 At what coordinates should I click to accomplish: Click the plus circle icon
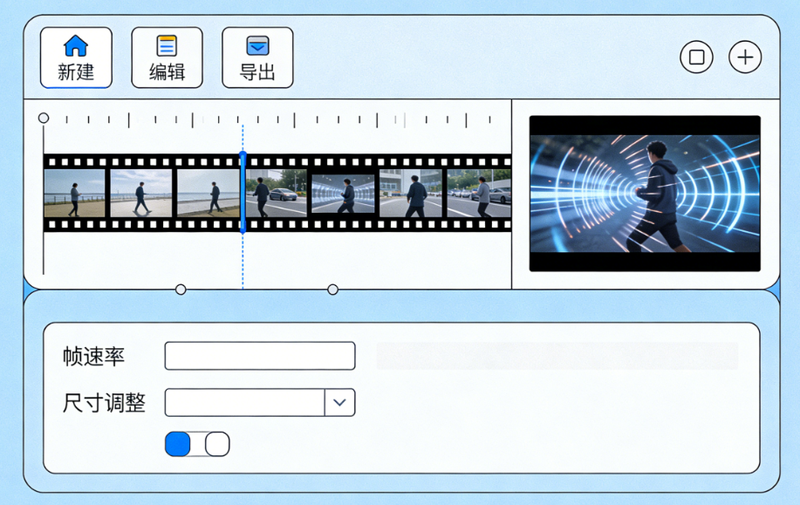coord(744,57)
